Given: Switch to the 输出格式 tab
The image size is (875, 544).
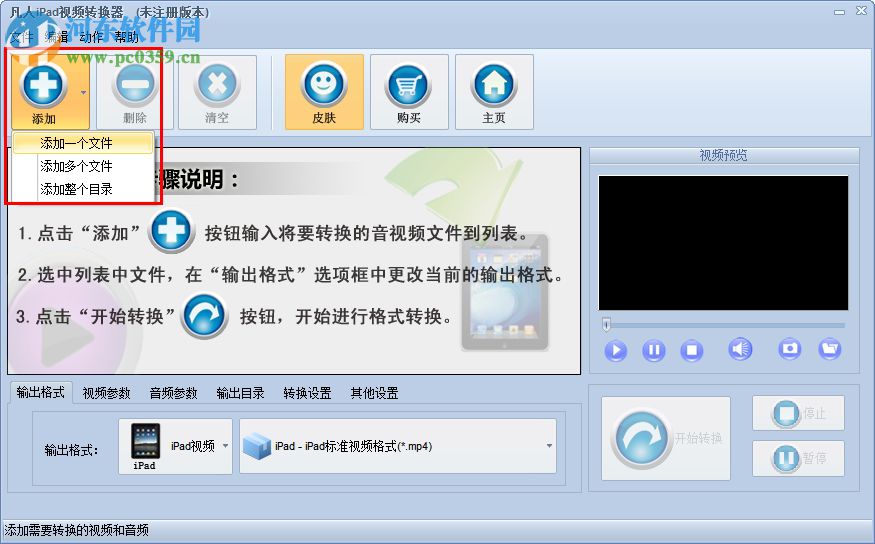Looking at the screenshot, I should coord(41,392).
